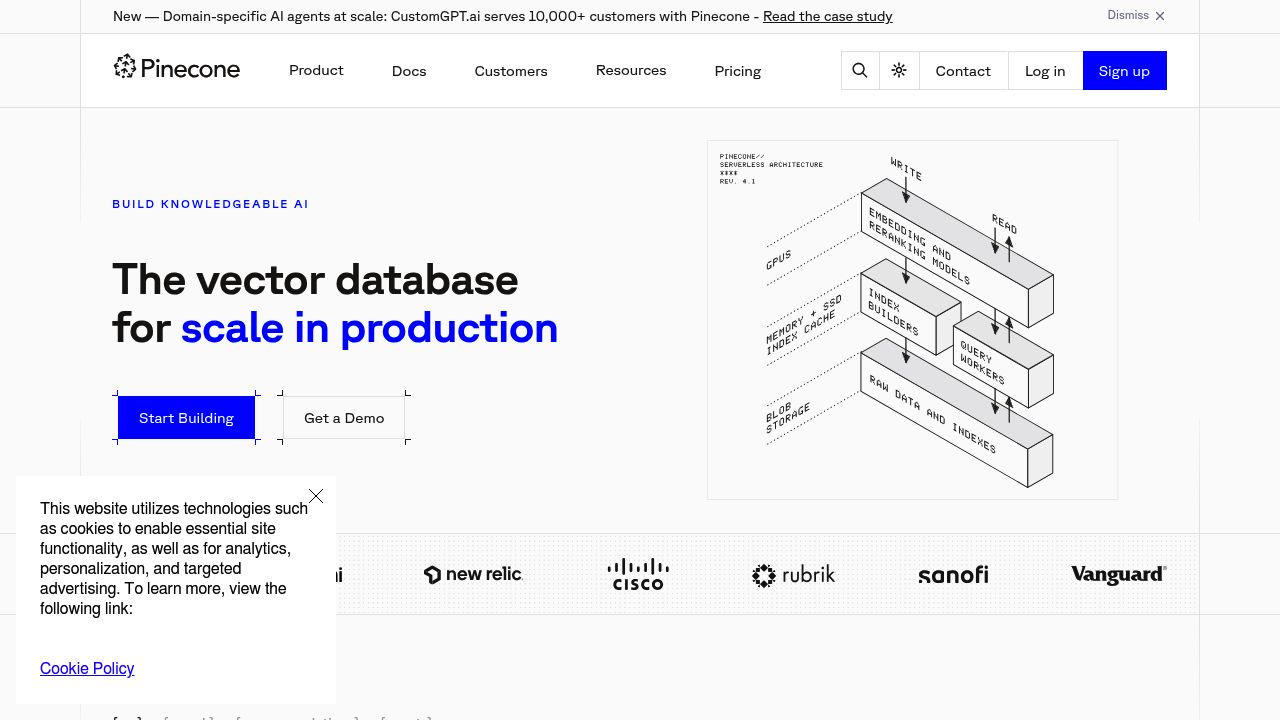1280x720 pixels.
Task: Open the Cookie Policy link
Action: click(87, 668)
